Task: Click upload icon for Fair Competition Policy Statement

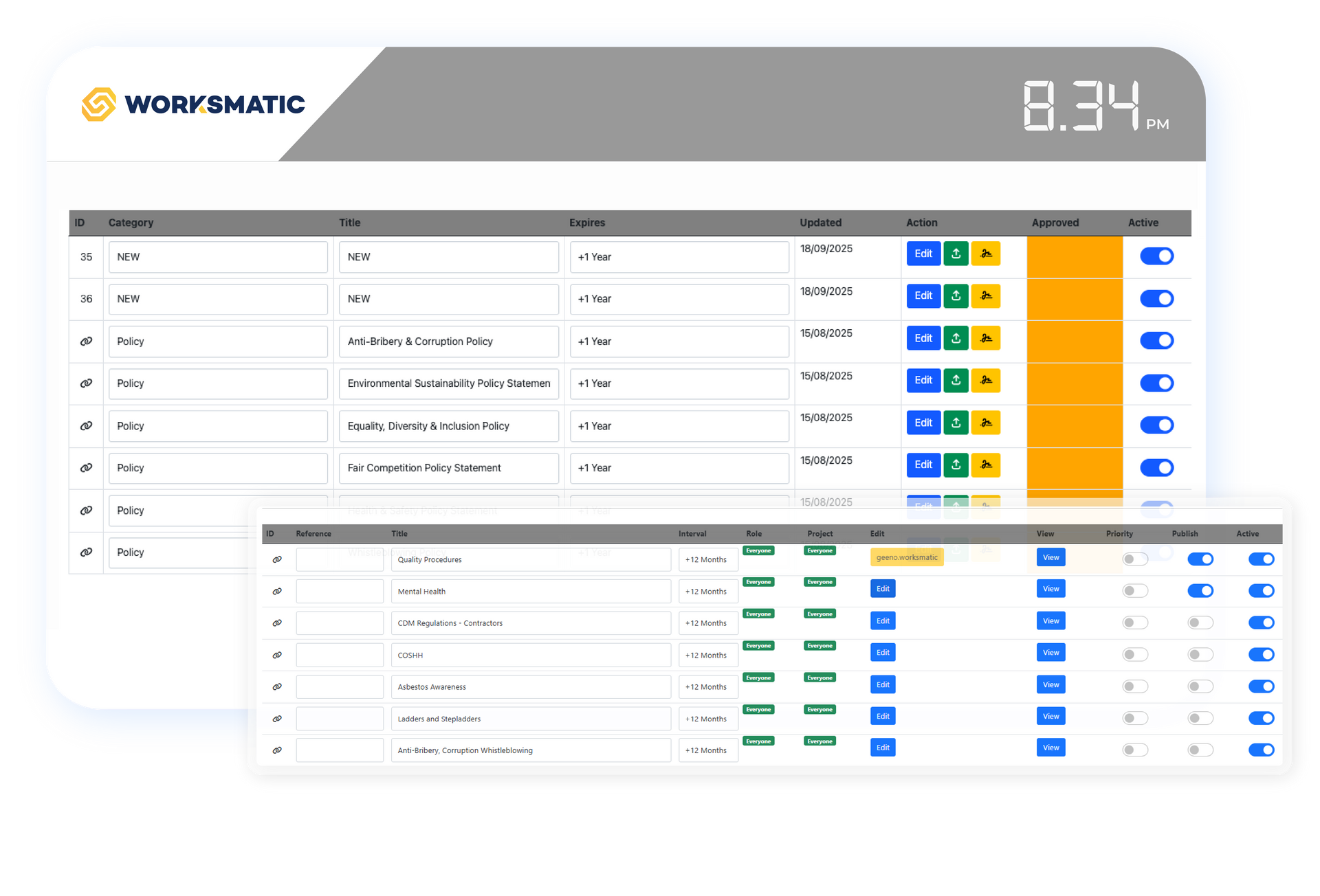Action: [x=956, y=464]
